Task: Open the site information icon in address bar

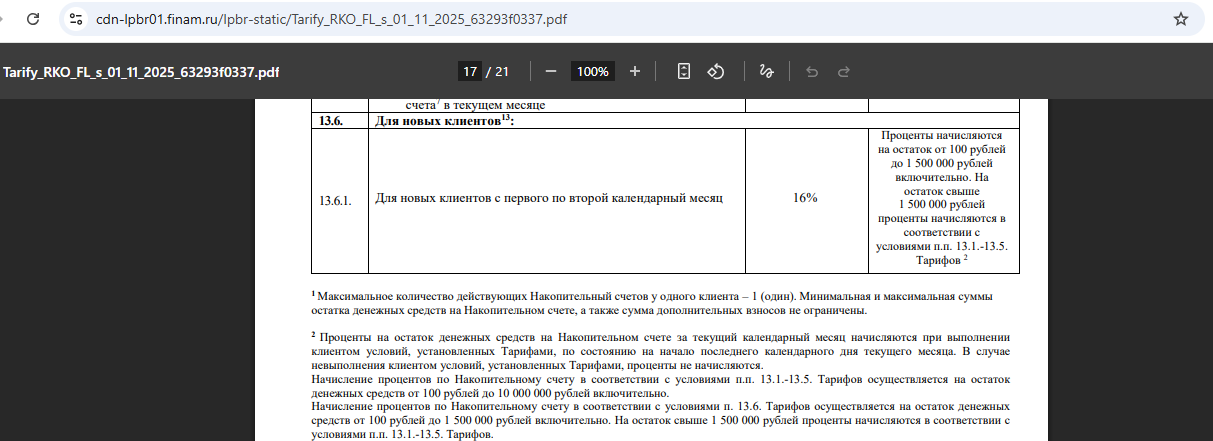Action: click(x=76, y=19)
